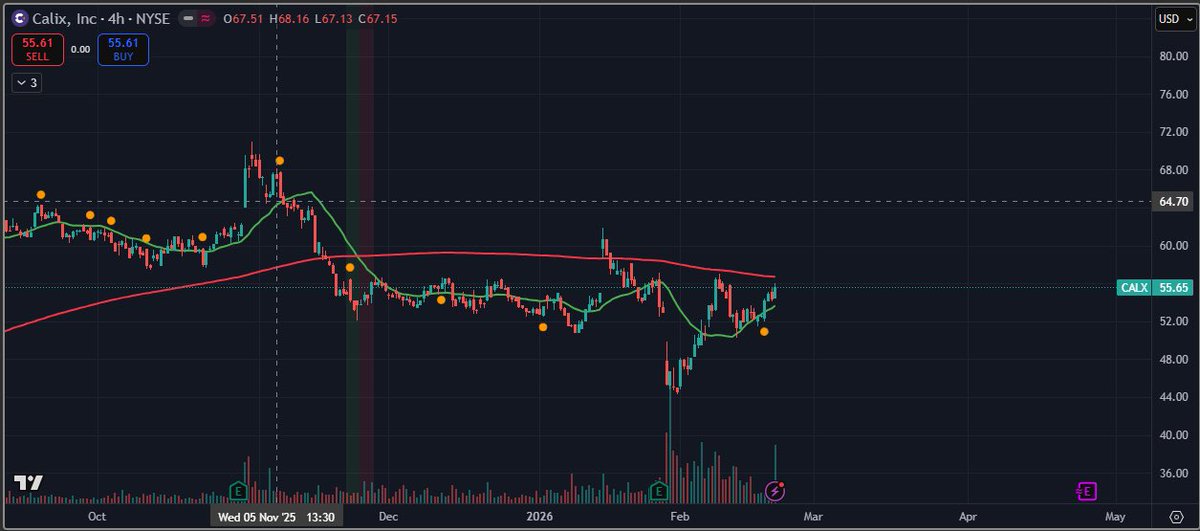
Task: Click the 44.00 price scale label
Action: click(x=1172, y=397)
